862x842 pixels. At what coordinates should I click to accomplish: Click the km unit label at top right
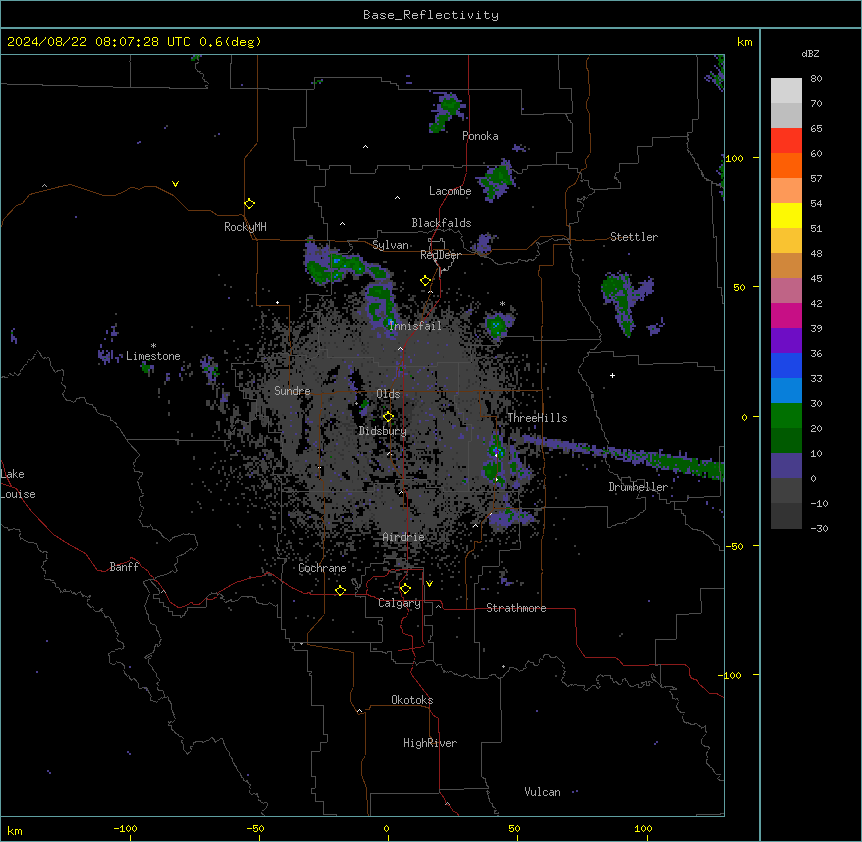point(744,42)
